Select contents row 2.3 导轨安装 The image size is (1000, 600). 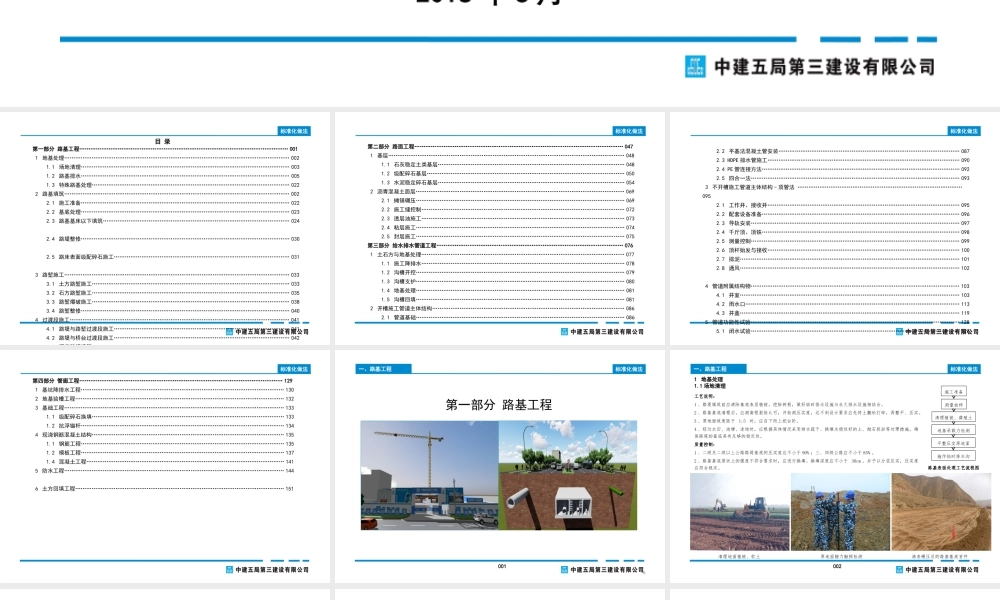point(842,223)
